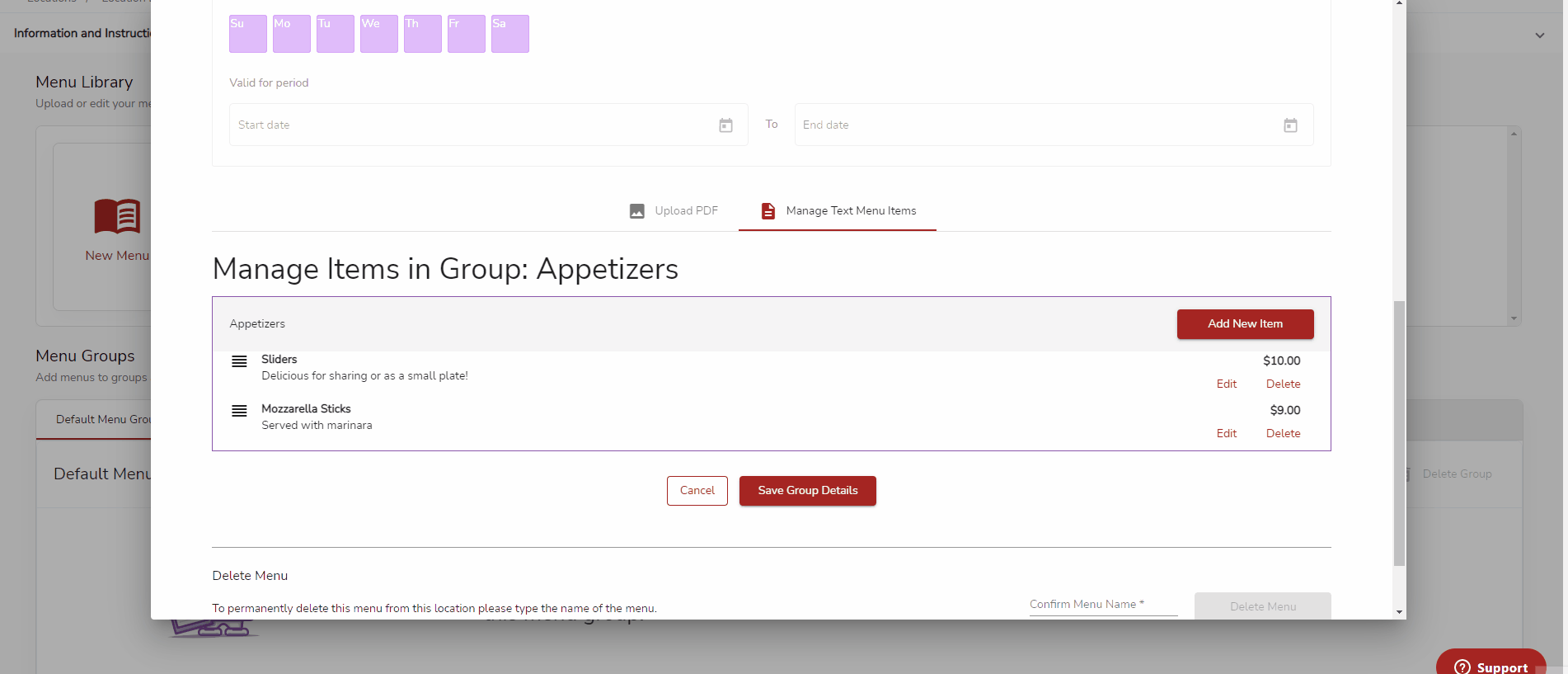Click the Start date input field

[488, 125]
